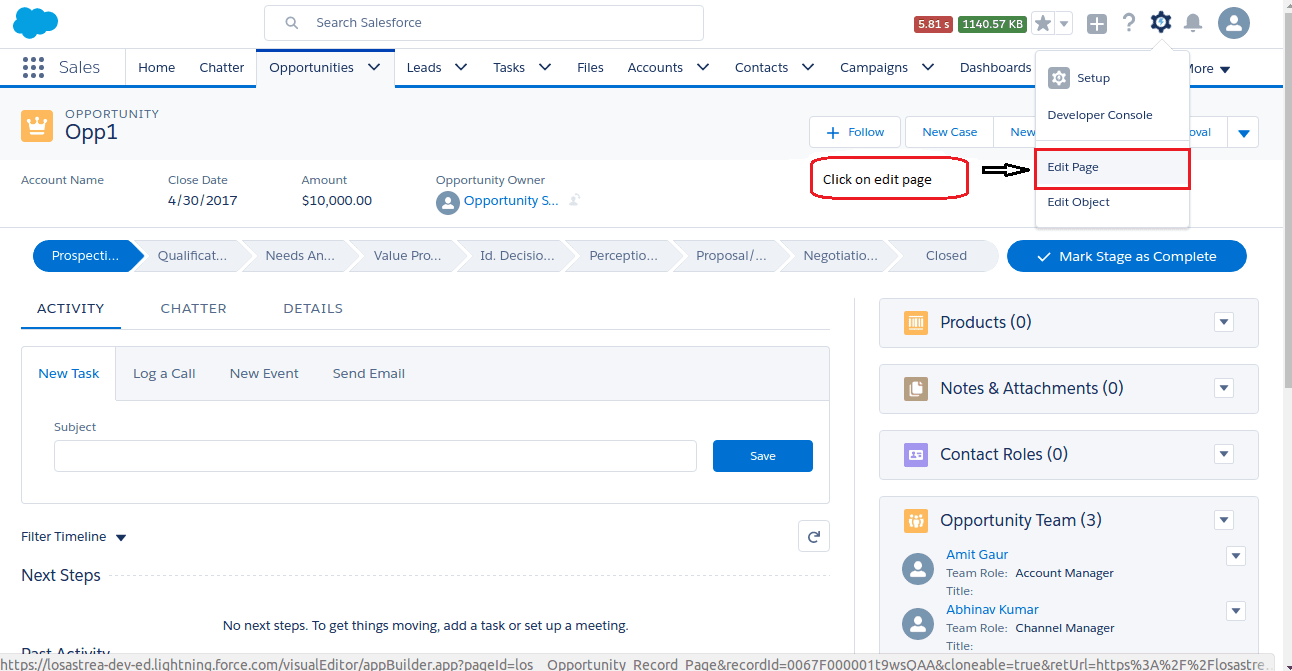Click Abhinav Kumar's avatar icon
This screenshot has height=671, width=1292.
pyautogui.click(x=918, y=624)
